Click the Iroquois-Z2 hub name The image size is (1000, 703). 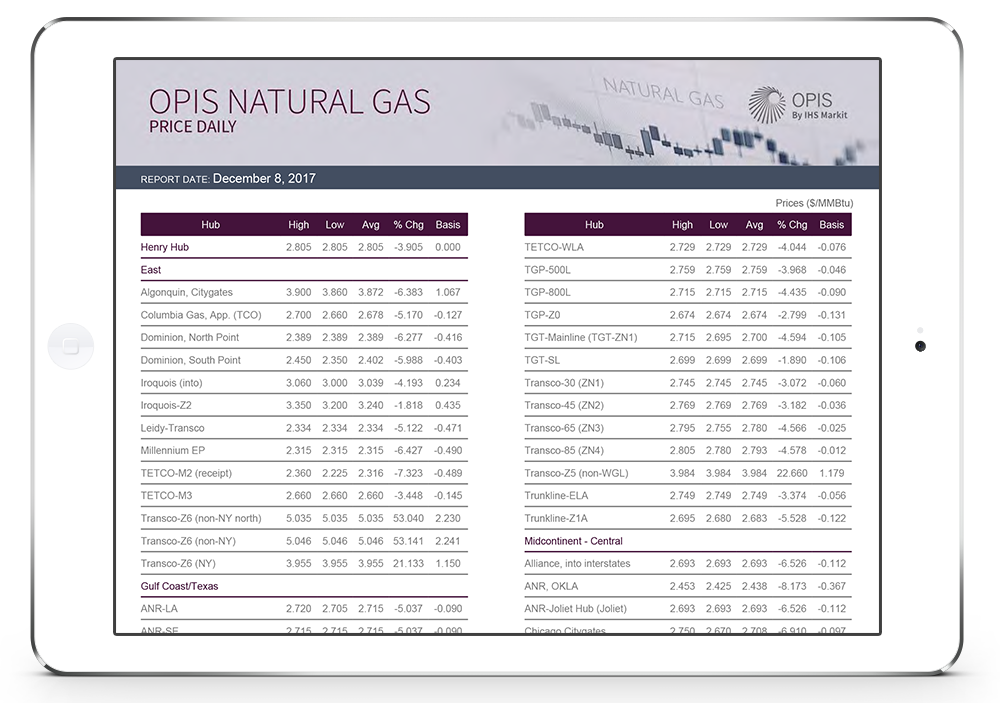point(166,405)
